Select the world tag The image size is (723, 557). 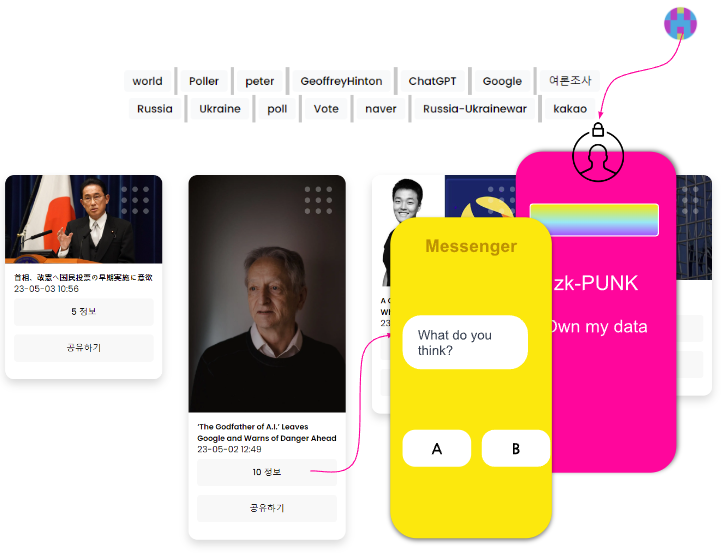click(x=148, y=81)
